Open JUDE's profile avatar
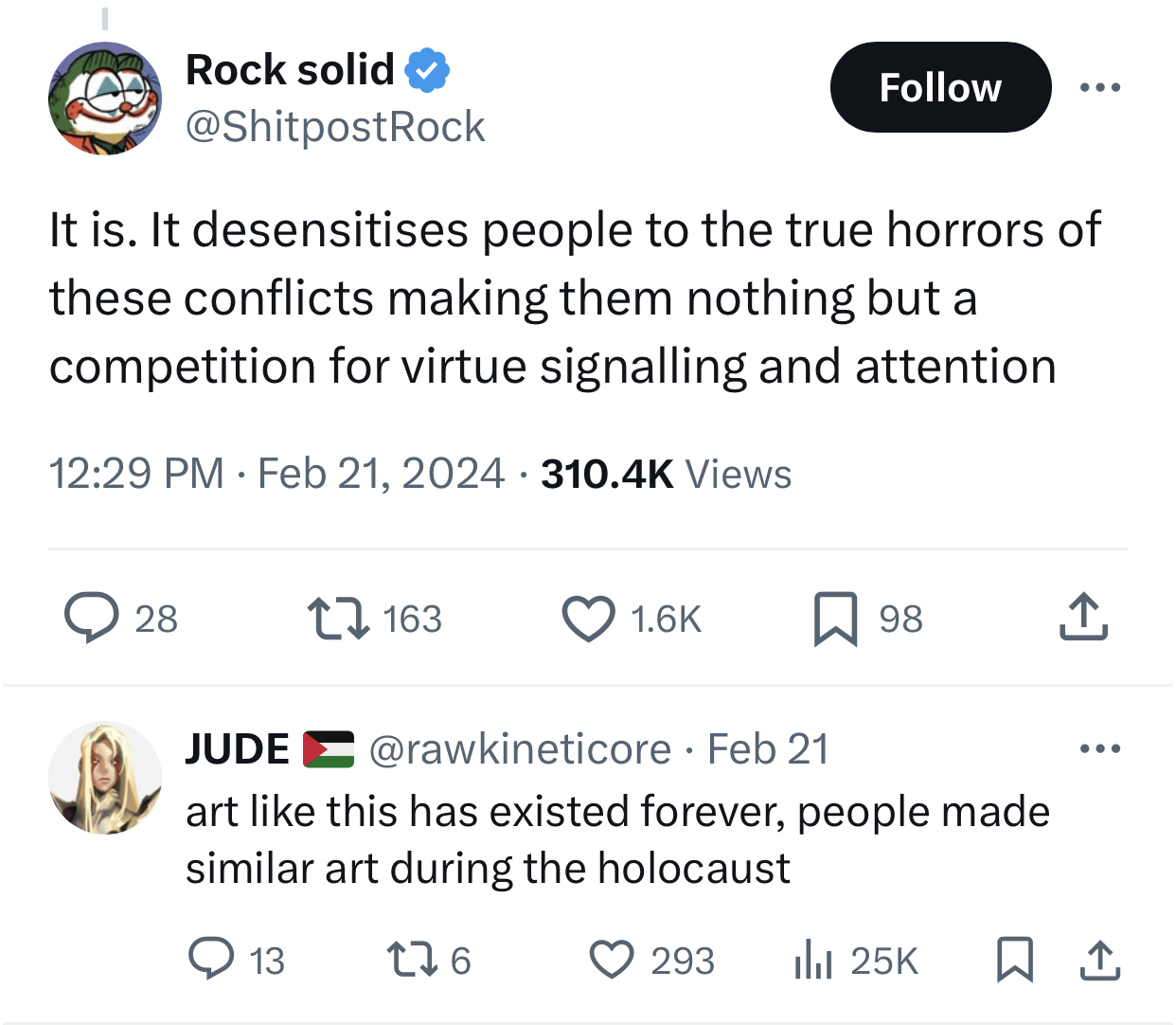1176x1025 pixels. (105, 778)
